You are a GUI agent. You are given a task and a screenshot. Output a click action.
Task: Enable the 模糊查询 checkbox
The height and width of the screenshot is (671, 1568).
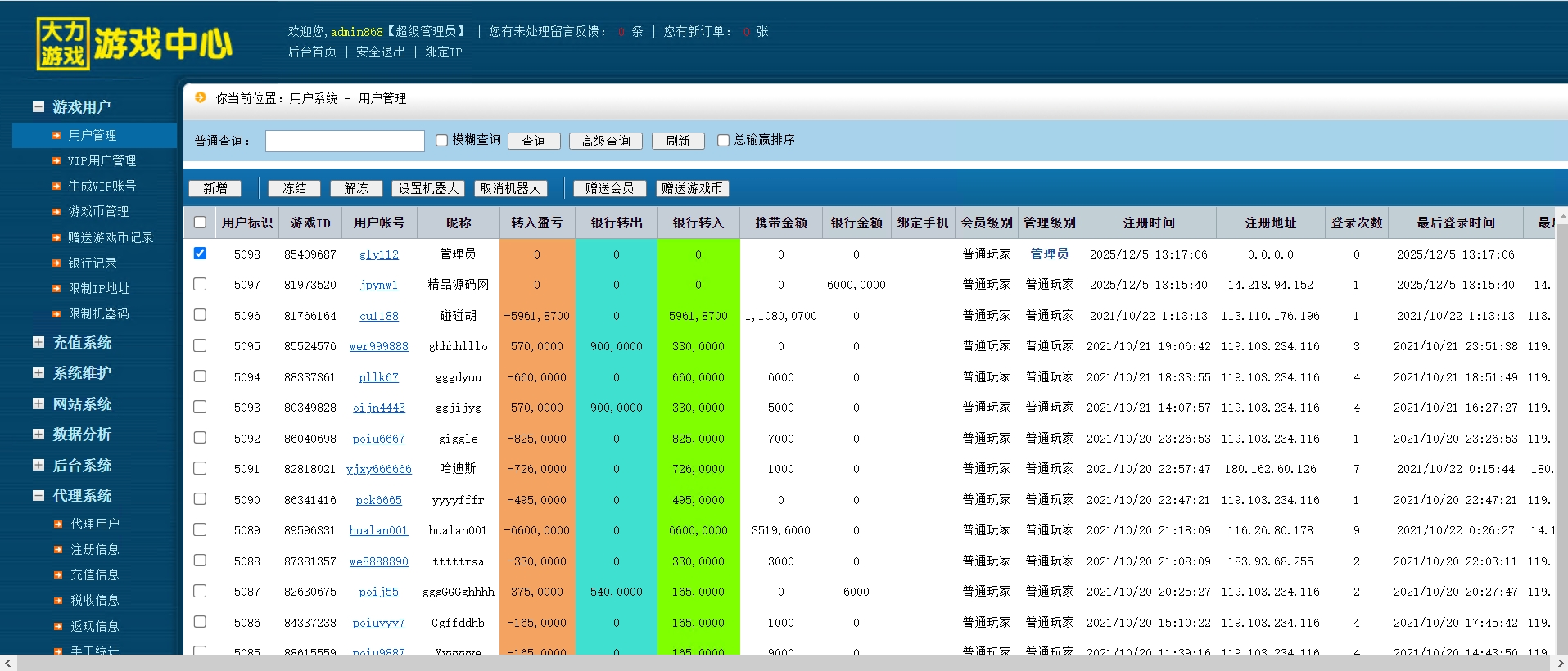click(x=442, y=141)
